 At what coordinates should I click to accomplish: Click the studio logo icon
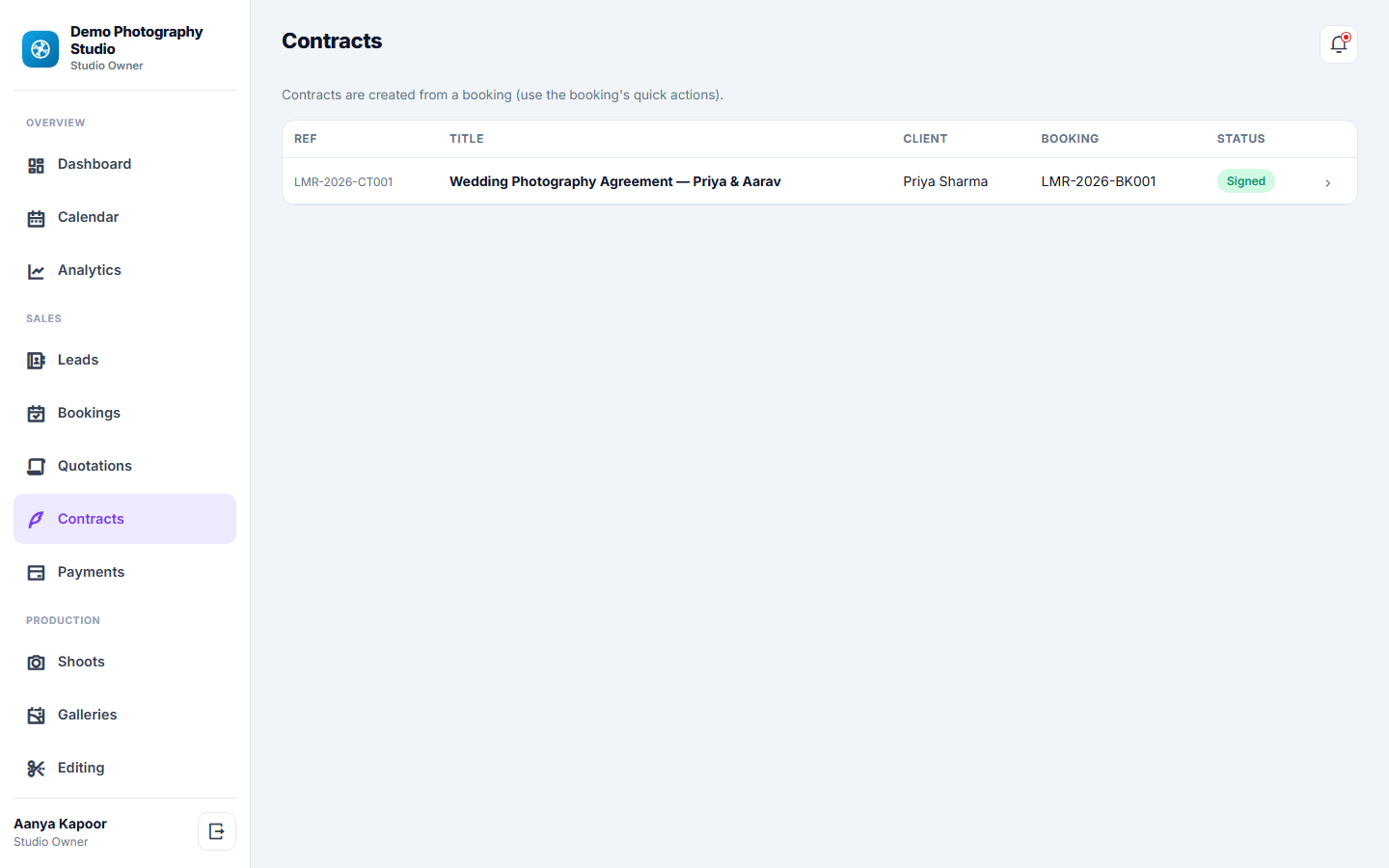tap(41, 49)
